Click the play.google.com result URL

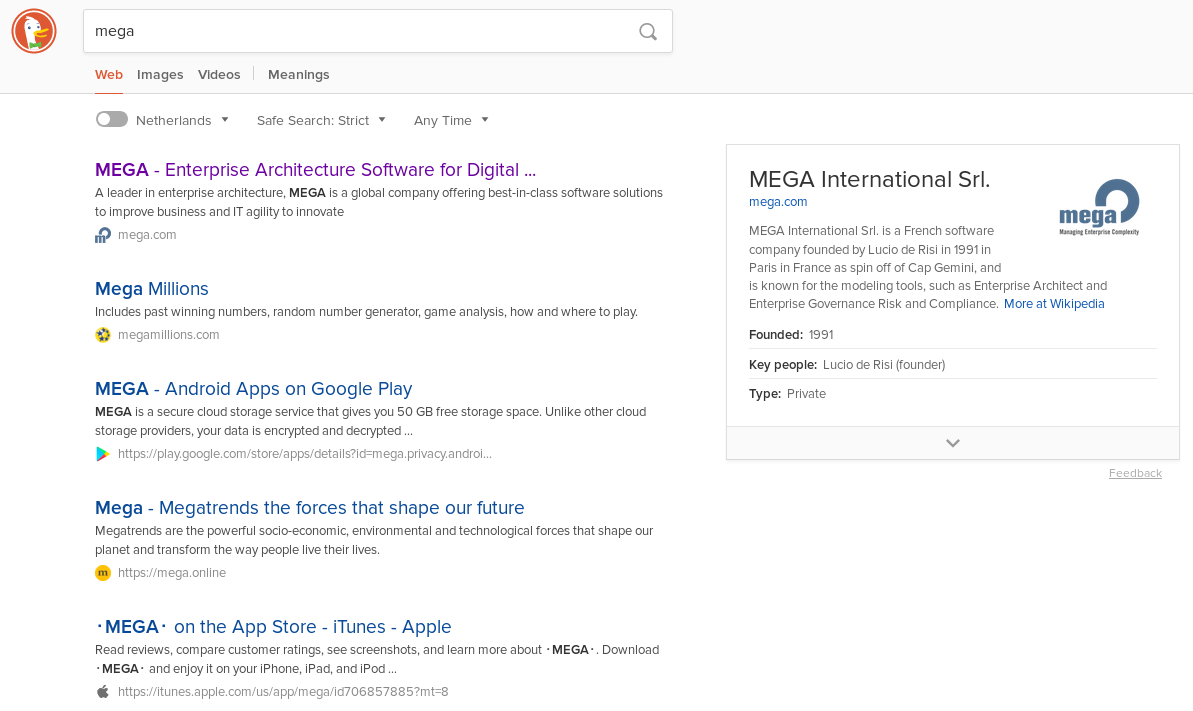tap(304, 454)
